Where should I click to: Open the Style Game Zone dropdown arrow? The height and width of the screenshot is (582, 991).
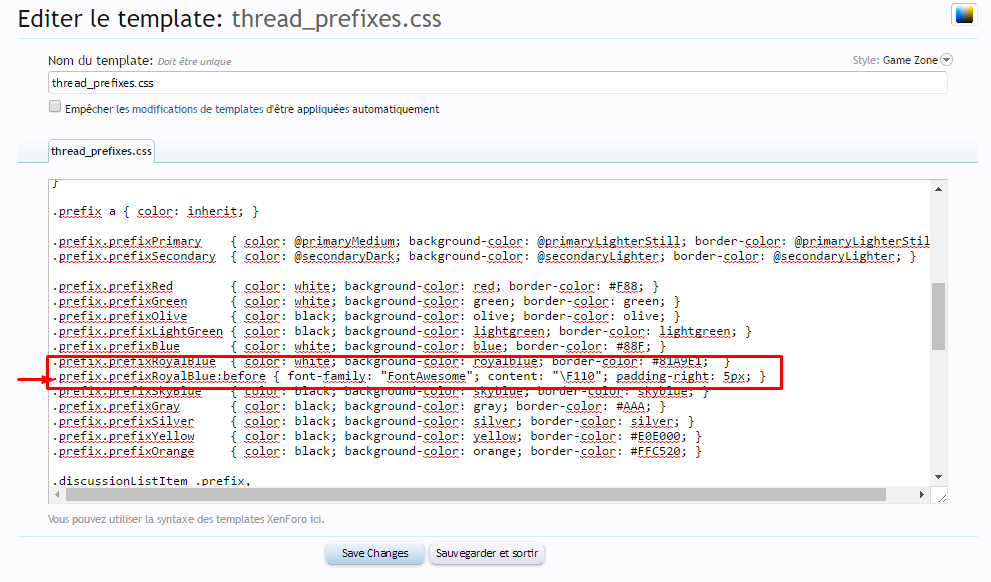point(946,60)
